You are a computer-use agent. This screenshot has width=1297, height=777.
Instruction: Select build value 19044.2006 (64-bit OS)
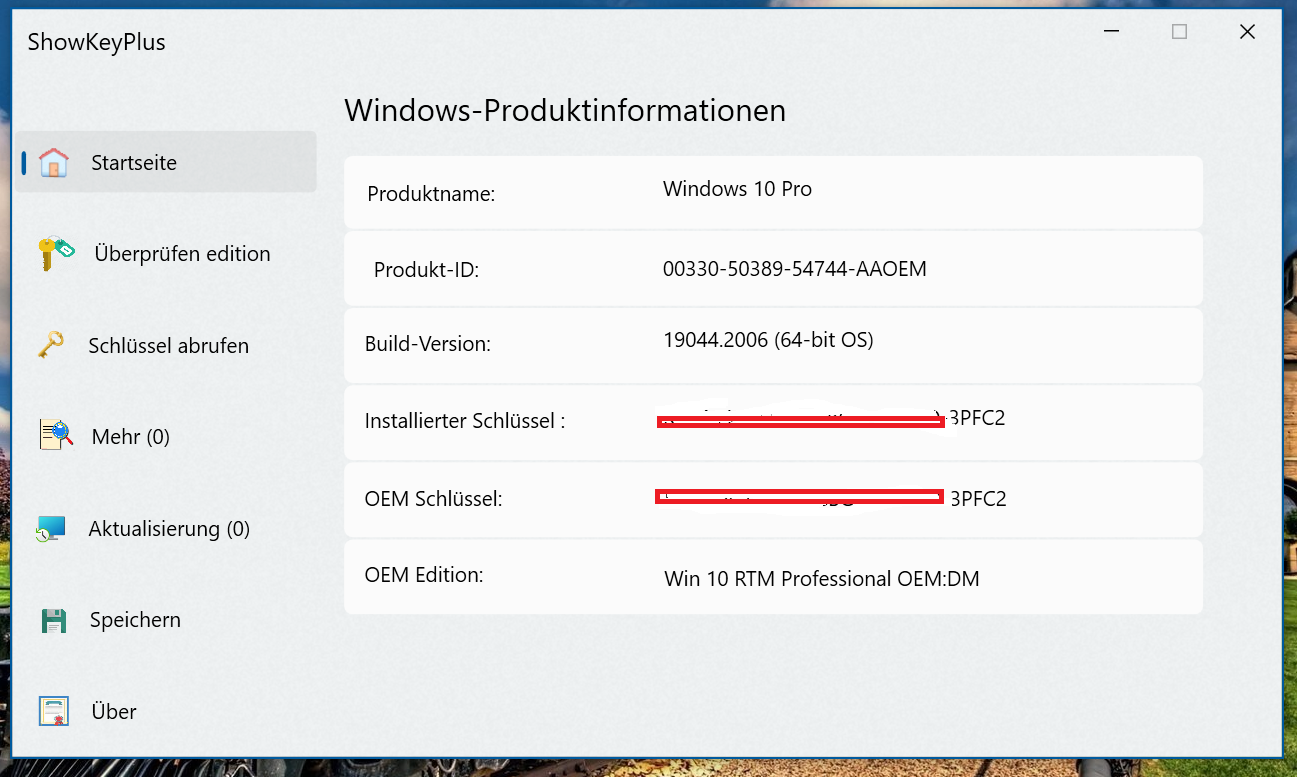768,341
